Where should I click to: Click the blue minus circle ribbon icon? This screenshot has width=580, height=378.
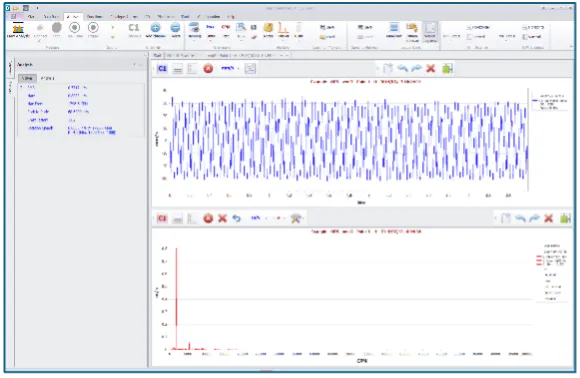pyautogui.click(x=175, y=27)
